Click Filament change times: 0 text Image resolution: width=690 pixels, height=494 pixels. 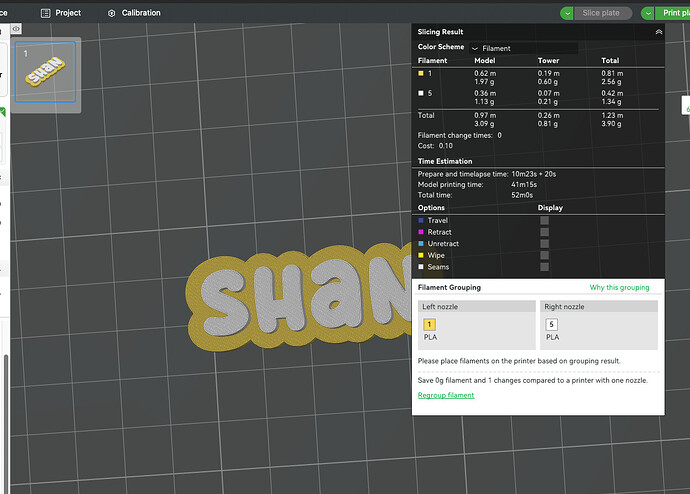[459, 135]
